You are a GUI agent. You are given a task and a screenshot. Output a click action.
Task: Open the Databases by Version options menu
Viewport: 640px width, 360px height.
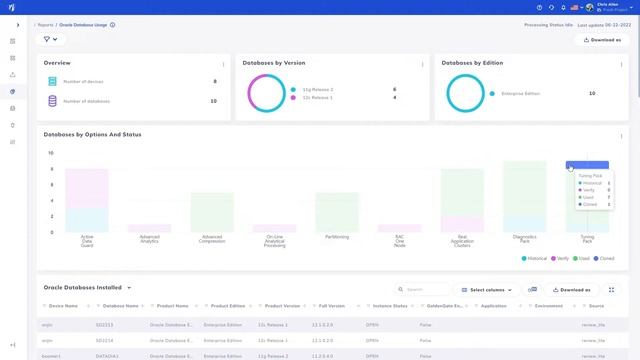point(422,64)
